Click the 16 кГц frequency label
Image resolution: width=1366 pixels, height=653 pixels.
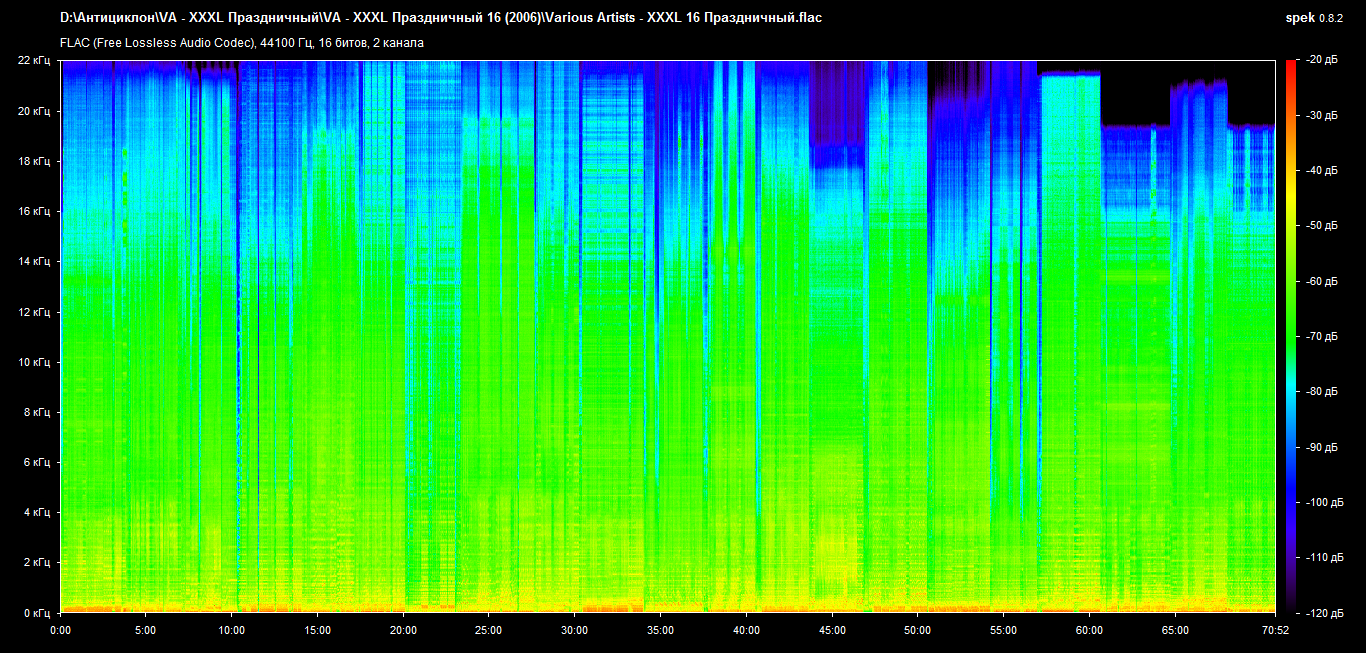click(34, 211)
